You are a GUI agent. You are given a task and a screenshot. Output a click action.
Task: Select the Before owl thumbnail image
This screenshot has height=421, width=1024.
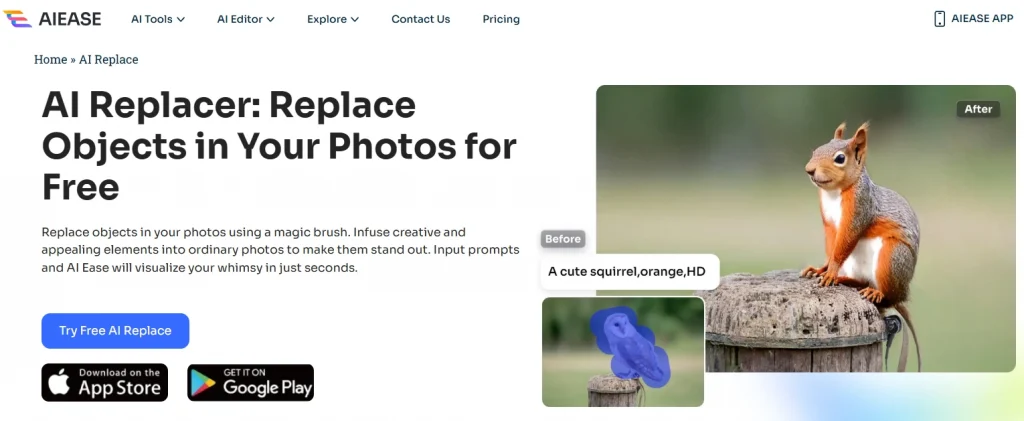click(623, 352)
